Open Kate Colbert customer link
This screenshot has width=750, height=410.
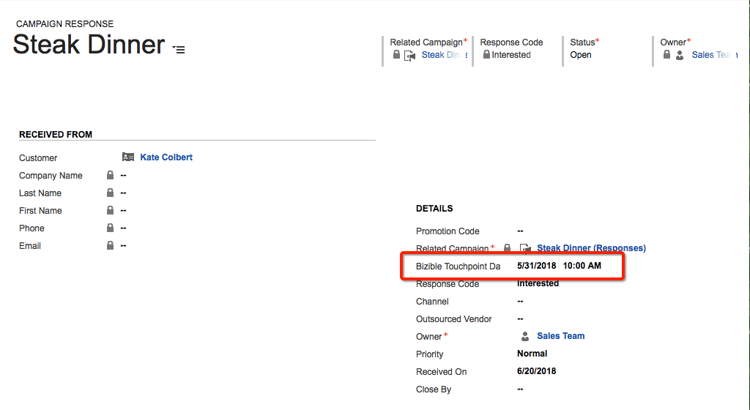click(166, 157)
